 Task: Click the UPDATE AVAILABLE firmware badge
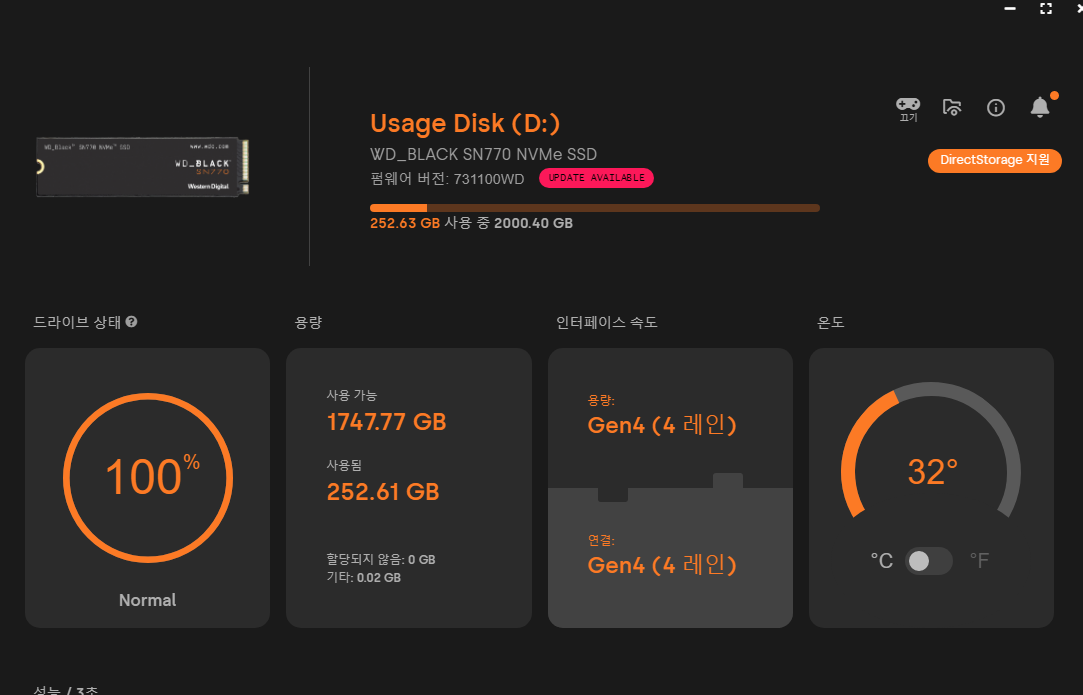tap(596, 178)
